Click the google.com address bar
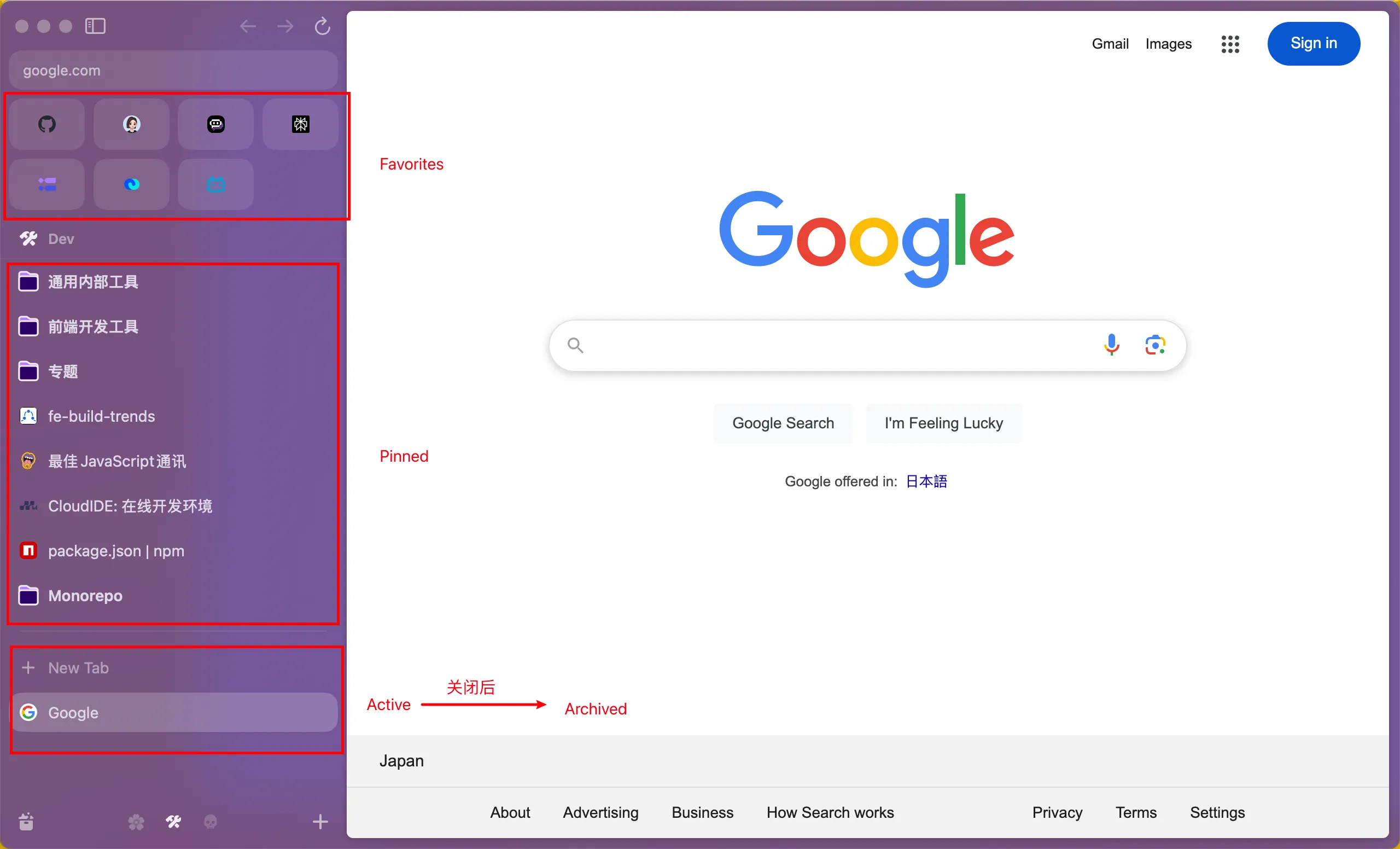This screenshot has width=1400, height=849. [173, 71]
